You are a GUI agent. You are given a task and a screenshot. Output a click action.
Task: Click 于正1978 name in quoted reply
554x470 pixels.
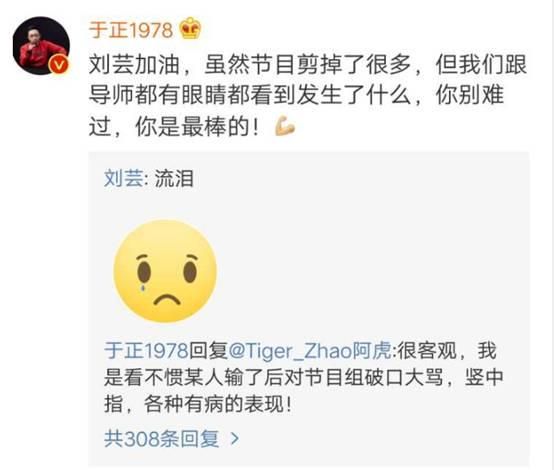(x=146, y=351)
